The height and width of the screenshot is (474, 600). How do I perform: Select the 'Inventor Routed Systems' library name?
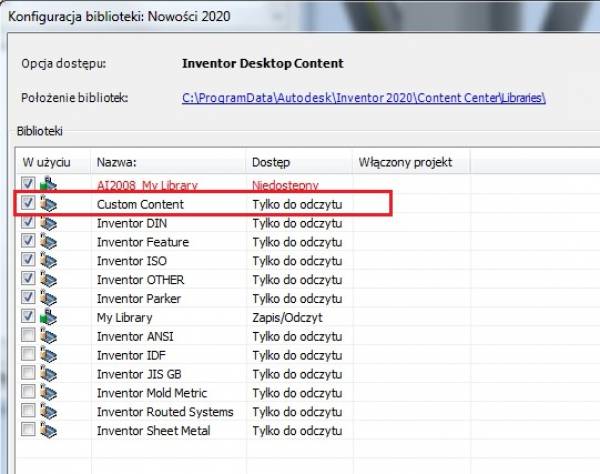[x=165, y=412]
